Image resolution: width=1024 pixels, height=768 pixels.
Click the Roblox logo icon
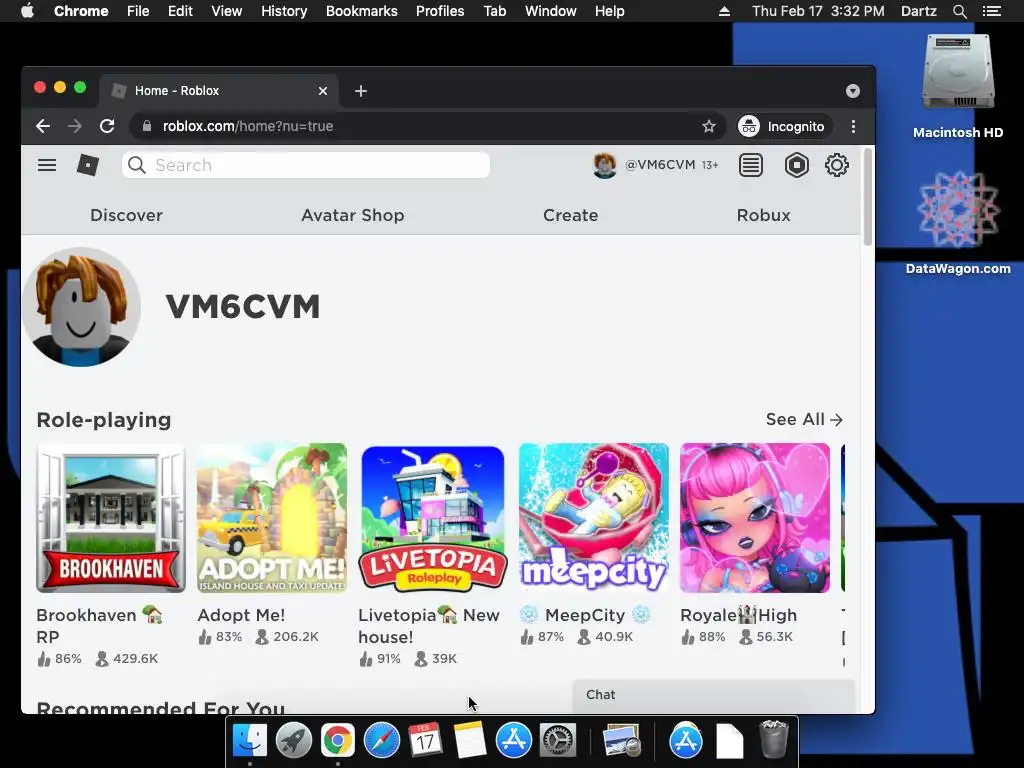tap(88, 165)
